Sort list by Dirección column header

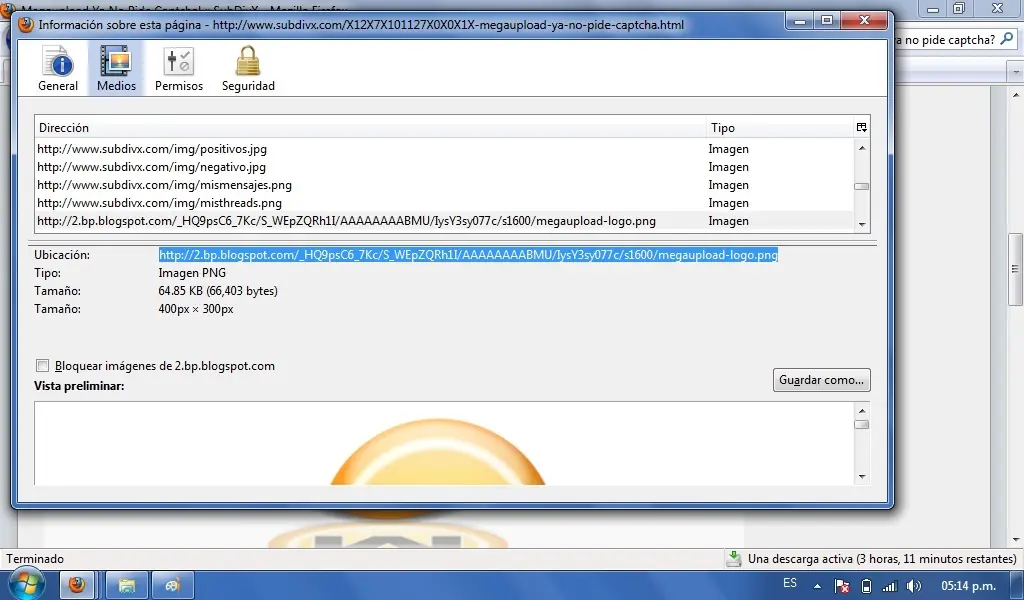[x=371, y=127]
